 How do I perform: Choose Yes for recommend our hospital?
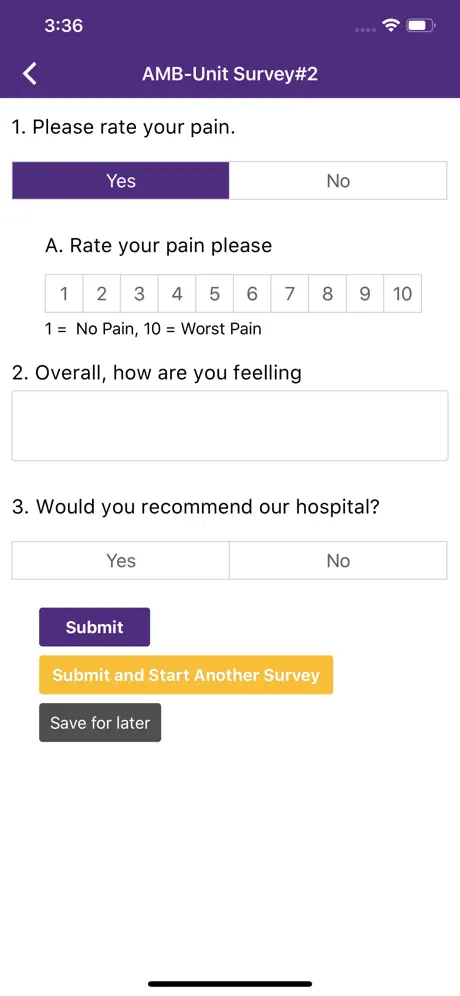(121, 560)
